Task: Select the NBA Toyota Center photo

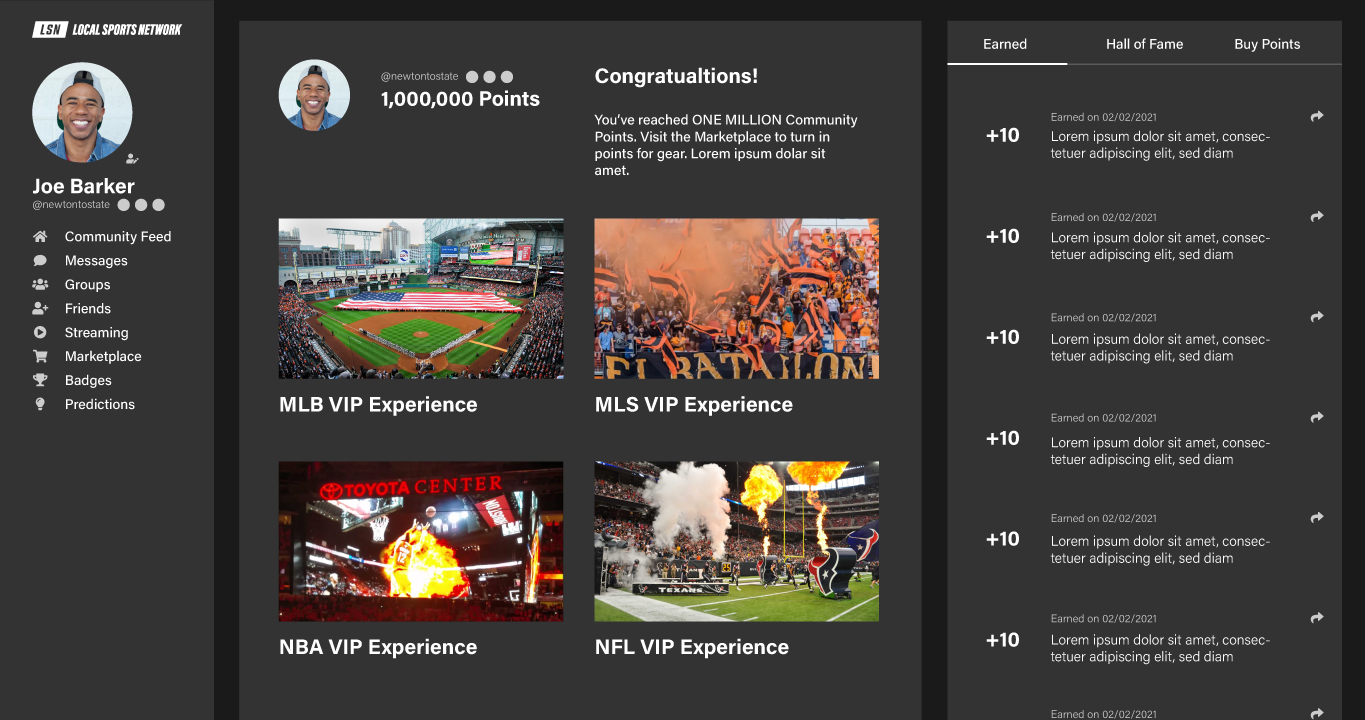Action: point(421,541)
